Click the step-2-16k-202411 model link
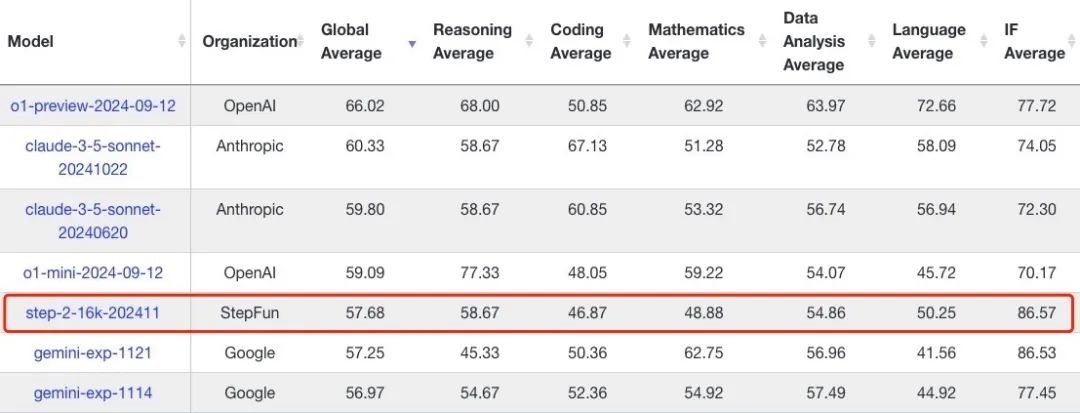This screenshot has height=413, width=1080. (93, 313)
